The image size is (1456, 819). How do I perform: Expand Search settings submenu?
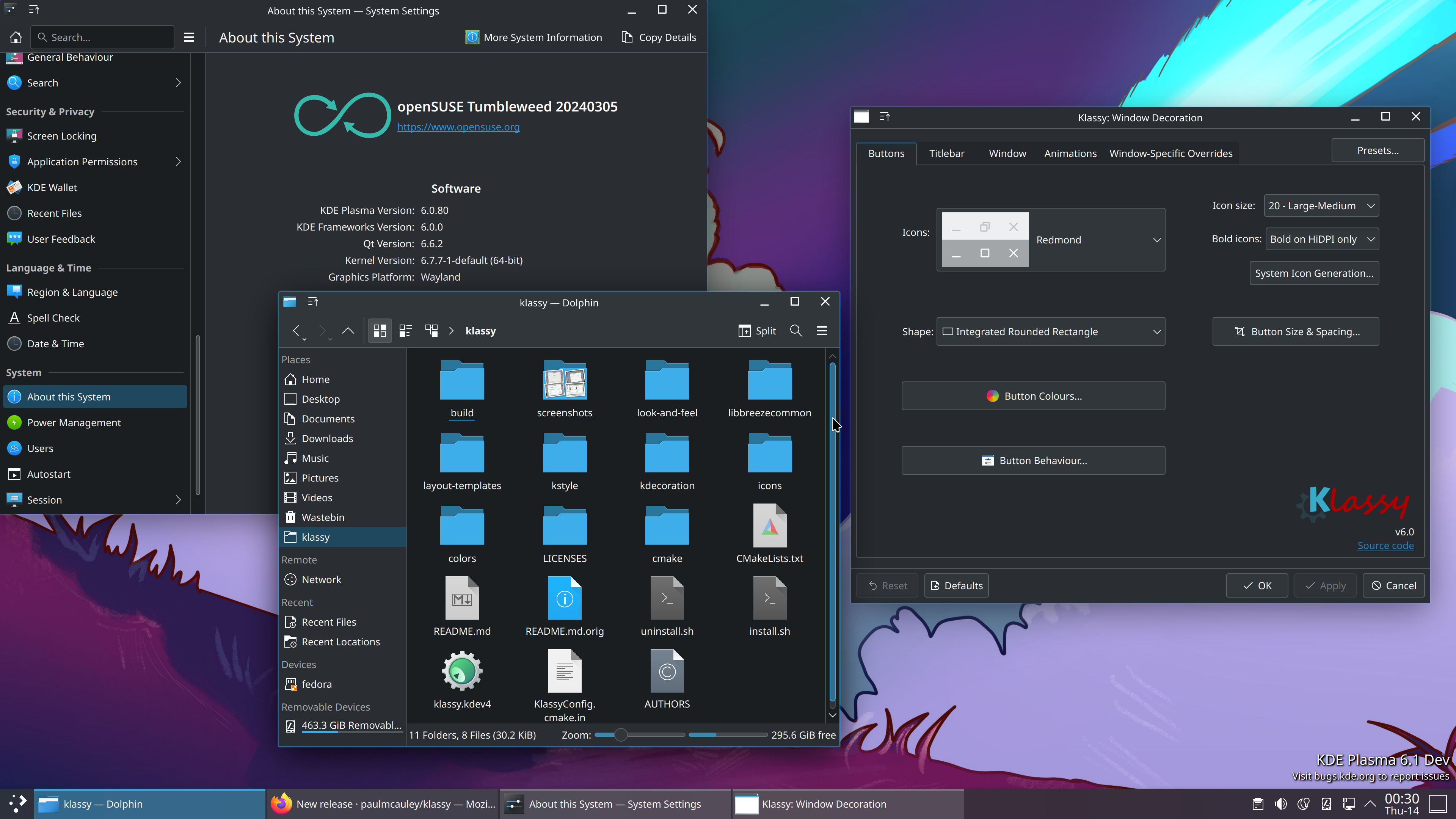pyautogui.click(x=178, y=83)
